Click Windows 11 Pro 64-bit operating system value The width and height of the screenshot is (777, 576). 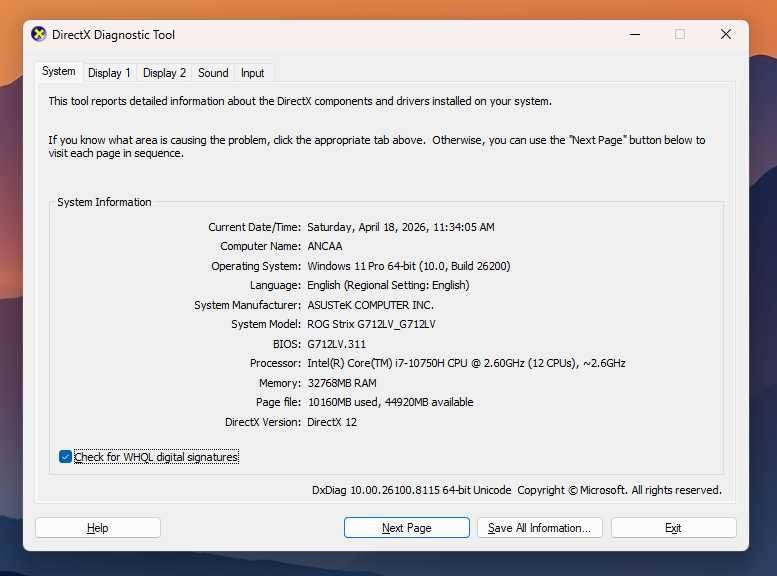(409, 266)
